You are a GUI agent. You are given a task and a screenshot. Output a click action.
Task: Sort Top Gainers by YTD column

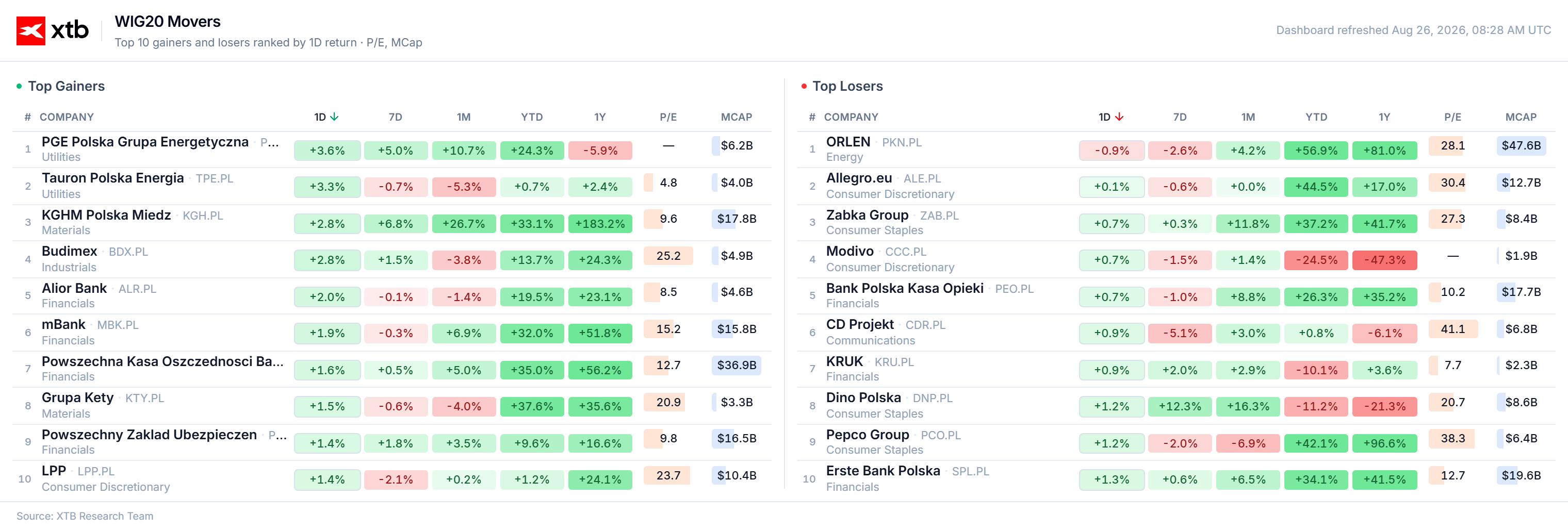click(531, 117)
